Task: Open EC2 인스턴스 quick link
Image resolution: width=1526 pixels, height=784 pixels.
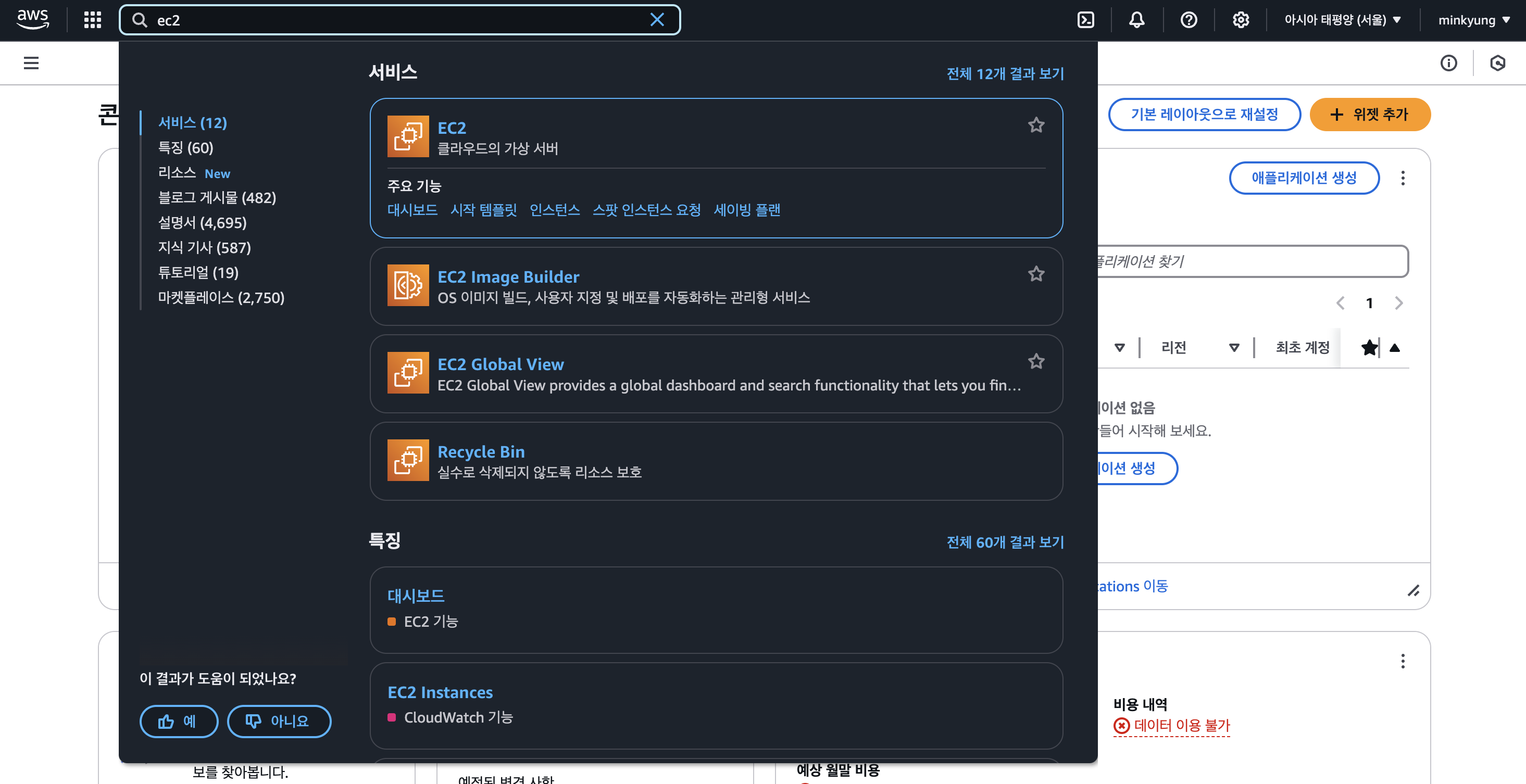Action: tap(555, 210)
